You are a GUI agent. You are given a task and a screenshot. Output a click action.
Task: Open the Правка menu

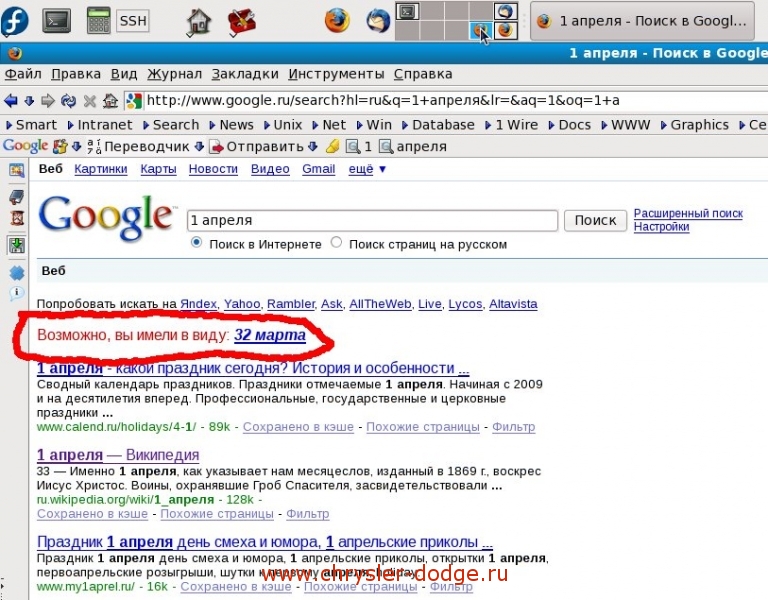[76, 74]
